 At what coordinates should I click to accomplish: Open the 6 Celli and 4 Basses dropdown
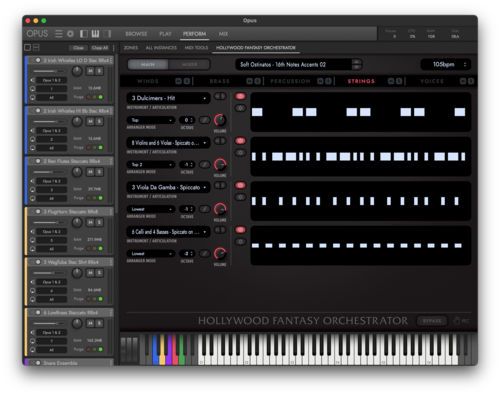pos(168,232)
